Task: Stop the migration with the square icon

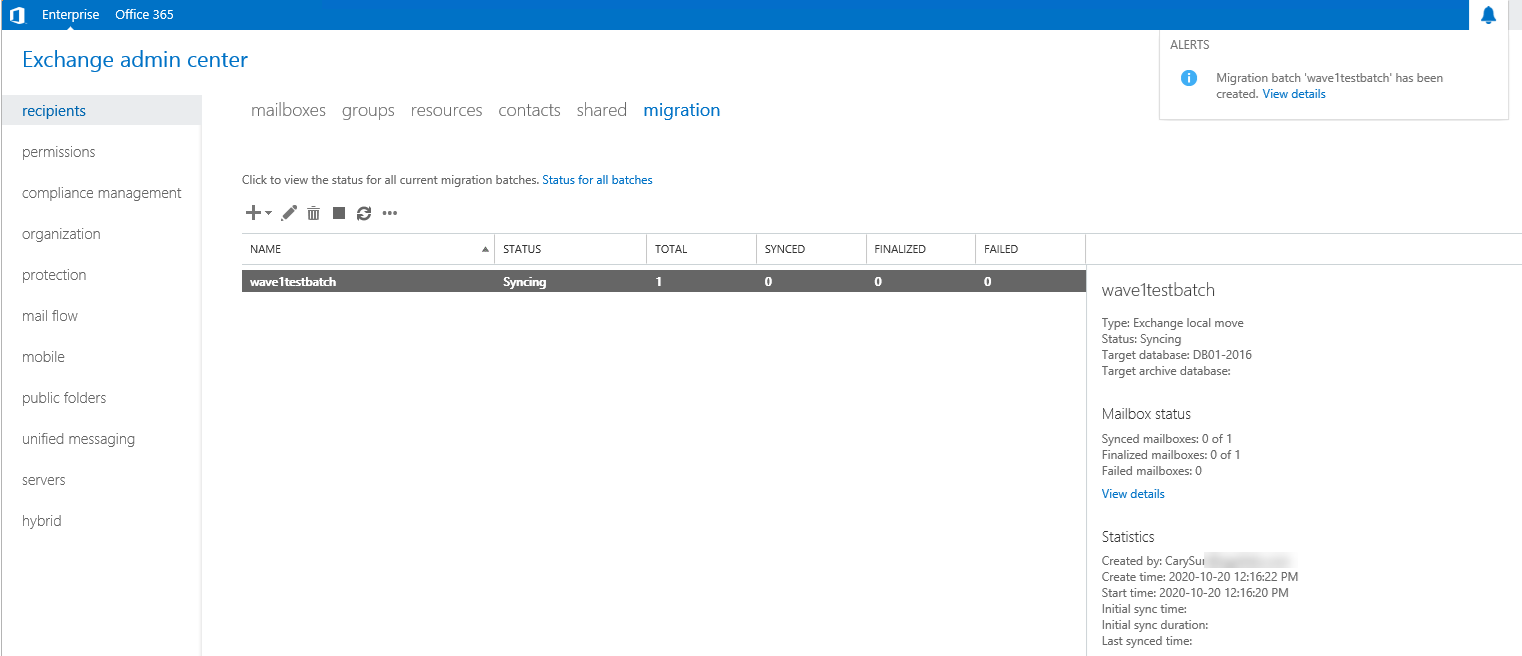Action: pos(339,213)
